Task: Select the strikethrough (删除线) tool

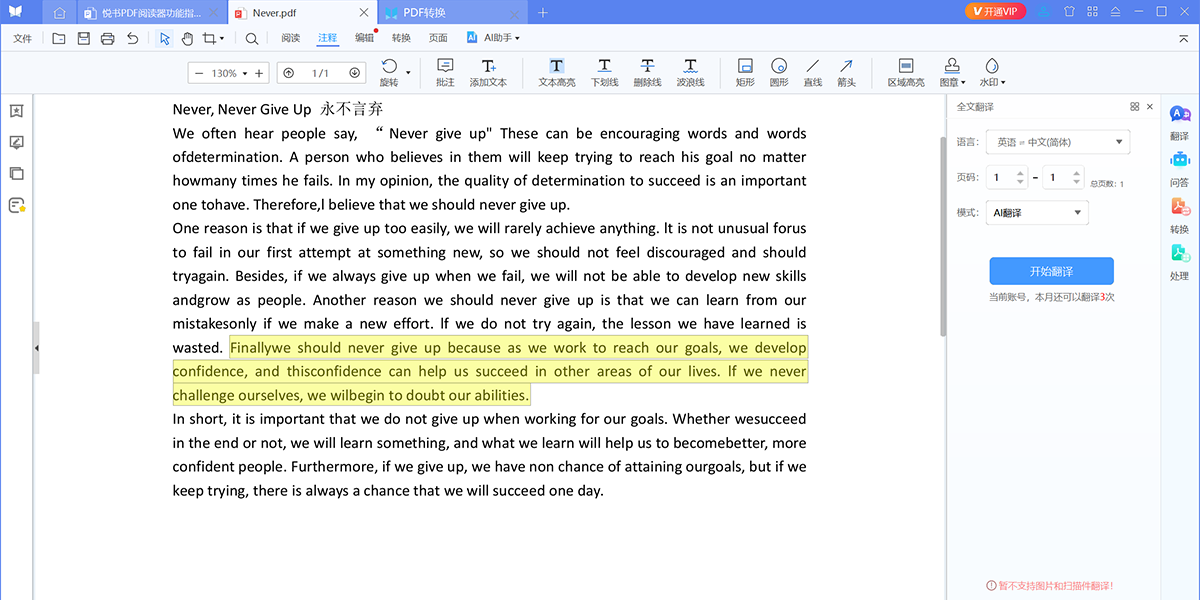Action: 647,70
